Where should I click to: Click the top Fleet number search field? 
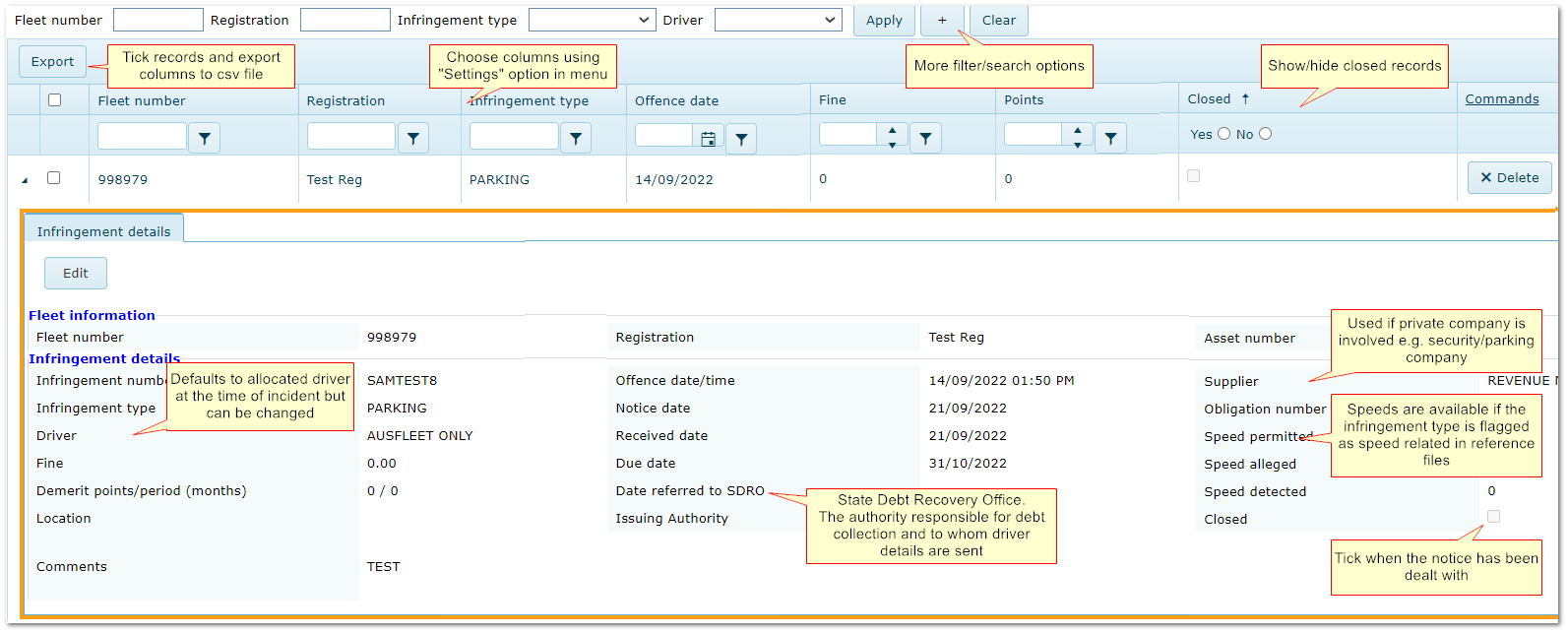tap(158, 20)
